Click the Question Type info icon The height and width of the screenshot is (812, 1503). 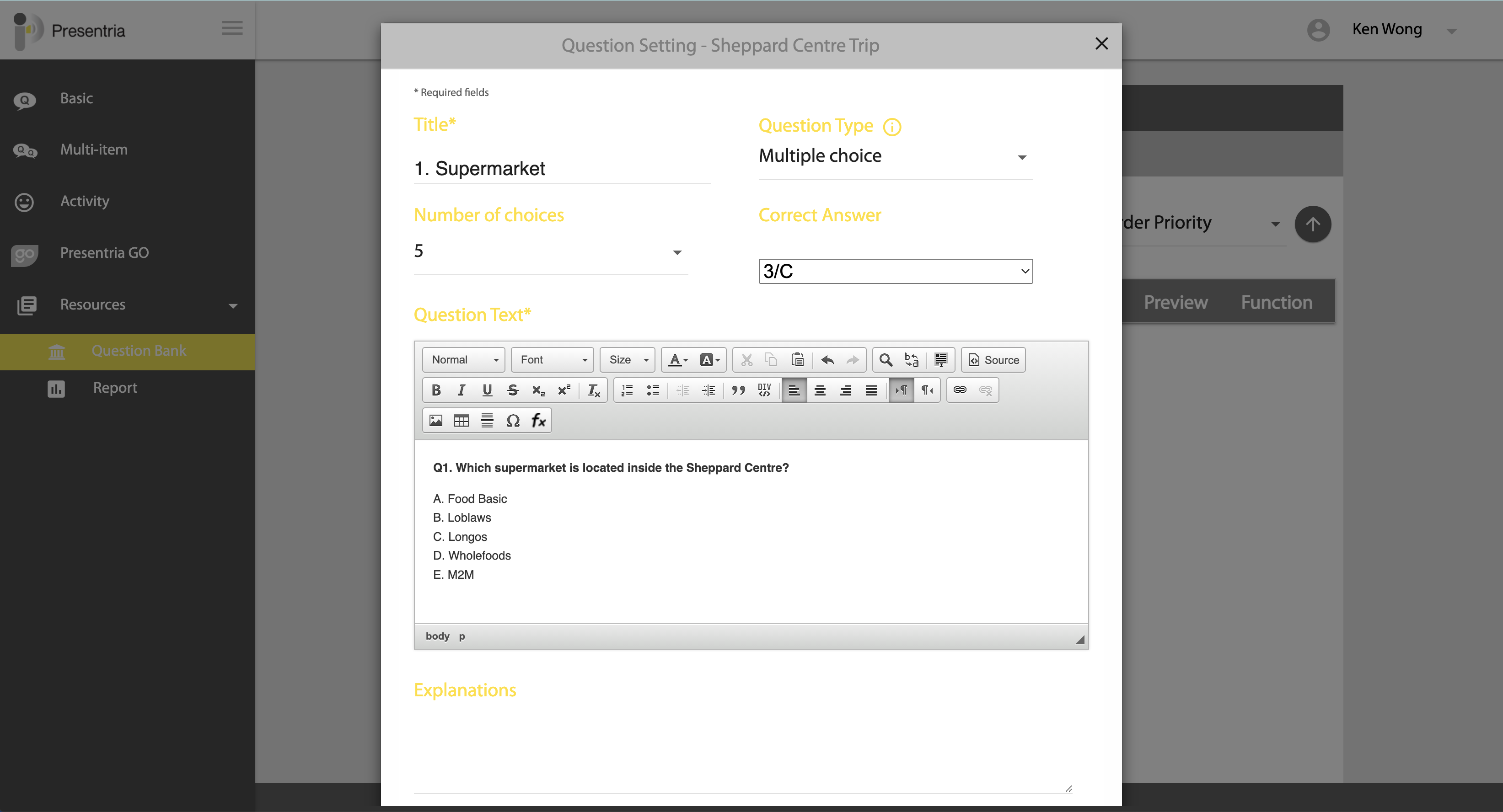[x=892, y=127]
